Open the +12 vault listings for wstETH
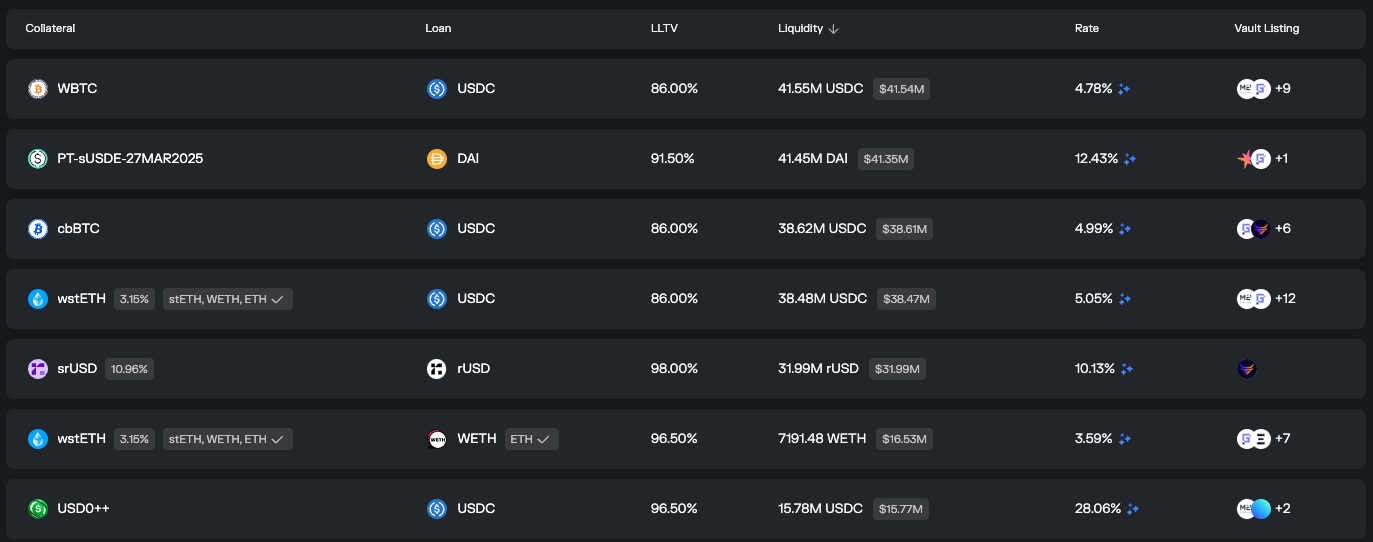The width and height of the screenshot is (1373, 542). 1285,299
